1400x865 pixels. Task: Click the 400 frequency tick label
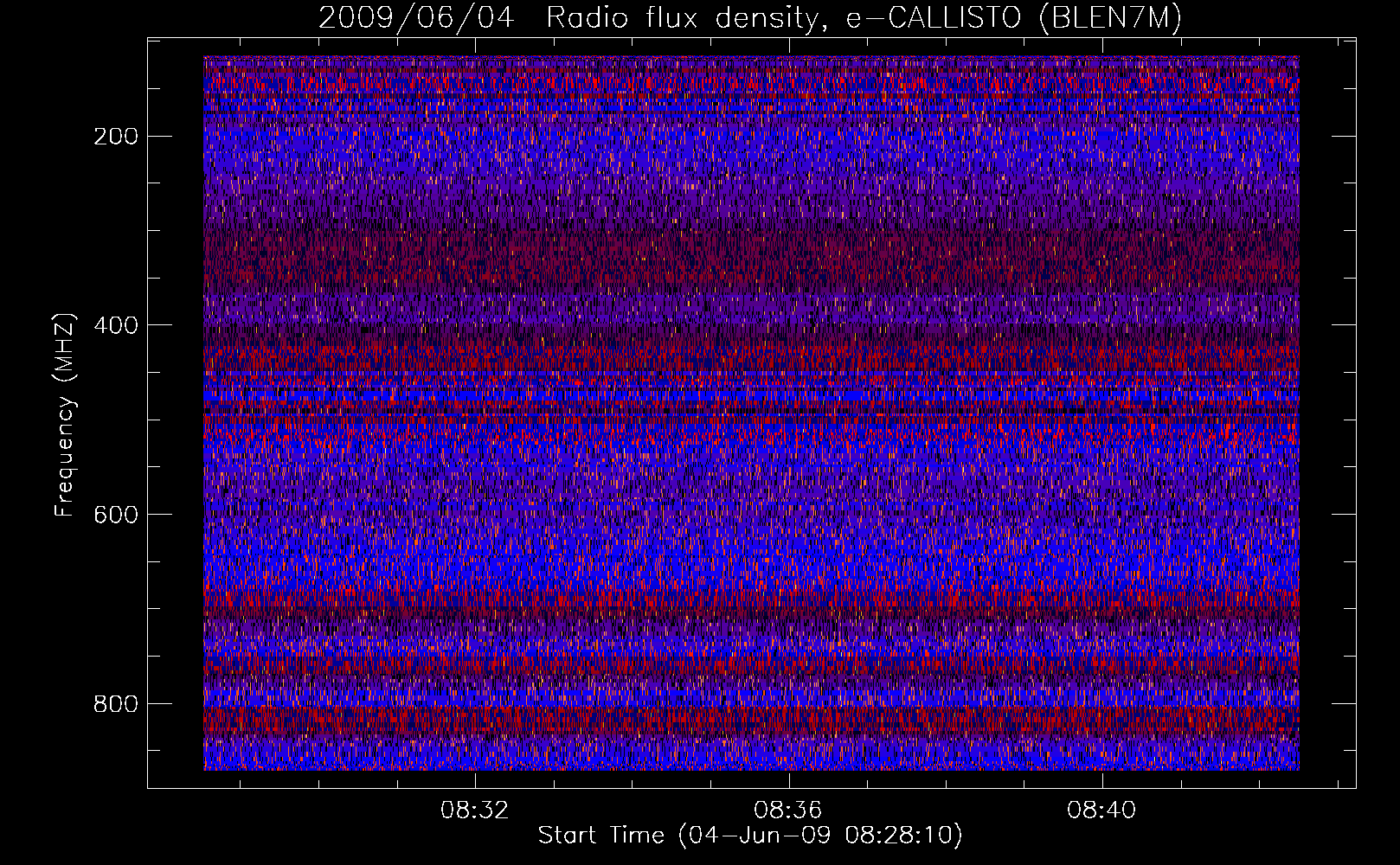click(115, 325)
